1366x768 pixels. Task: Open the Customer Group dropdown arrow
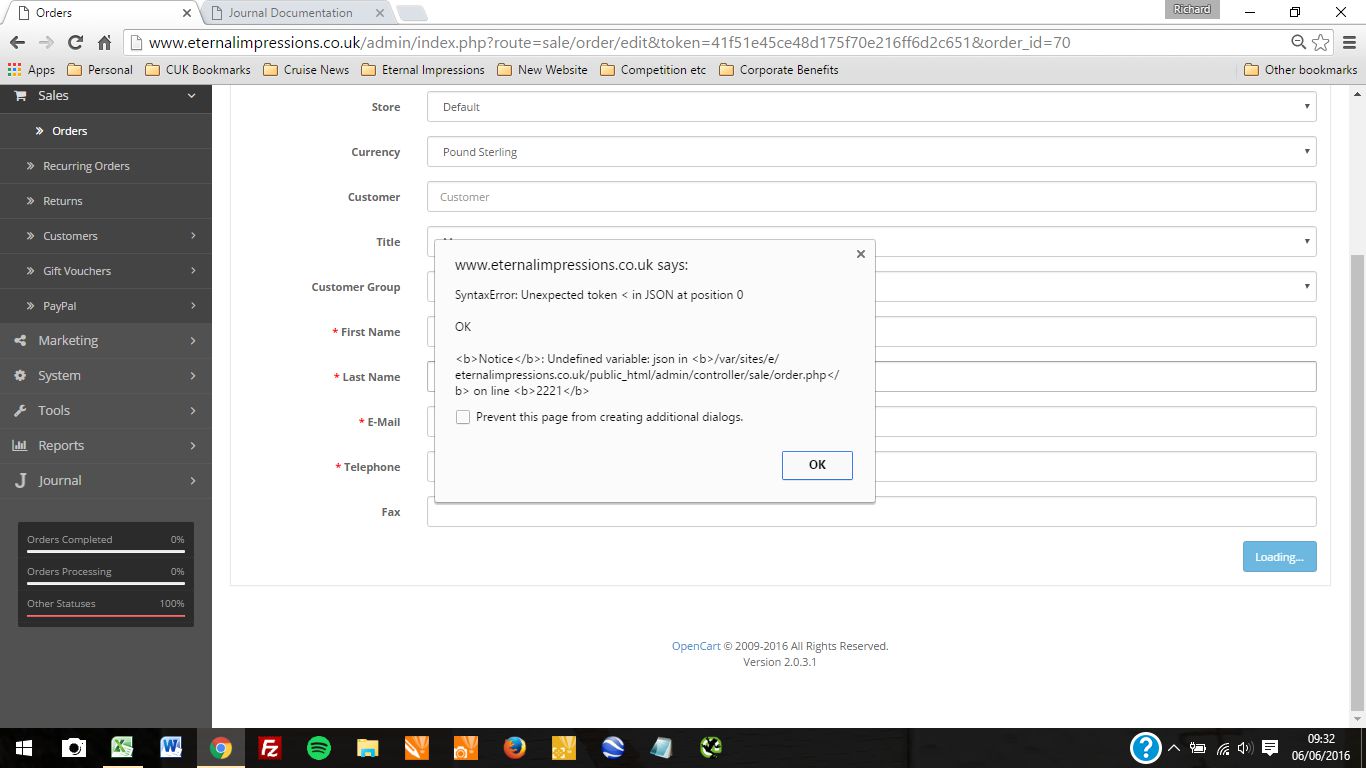1306,286
